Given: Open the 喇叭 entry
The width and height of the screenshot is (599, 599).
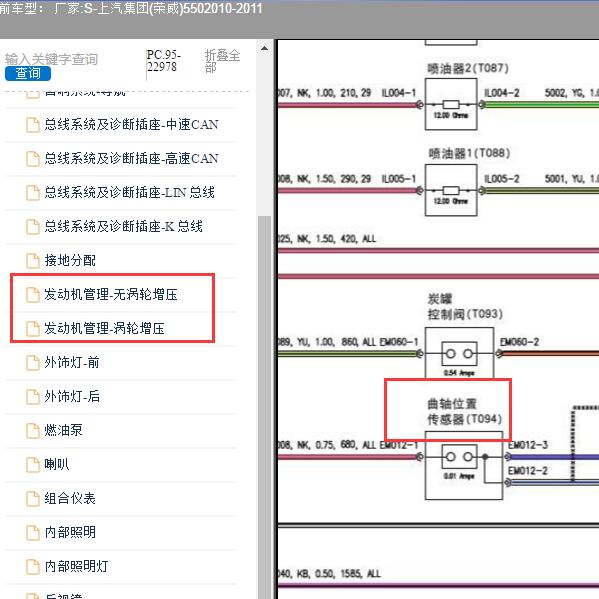Looking at the screenshot, I should (57, 465).
